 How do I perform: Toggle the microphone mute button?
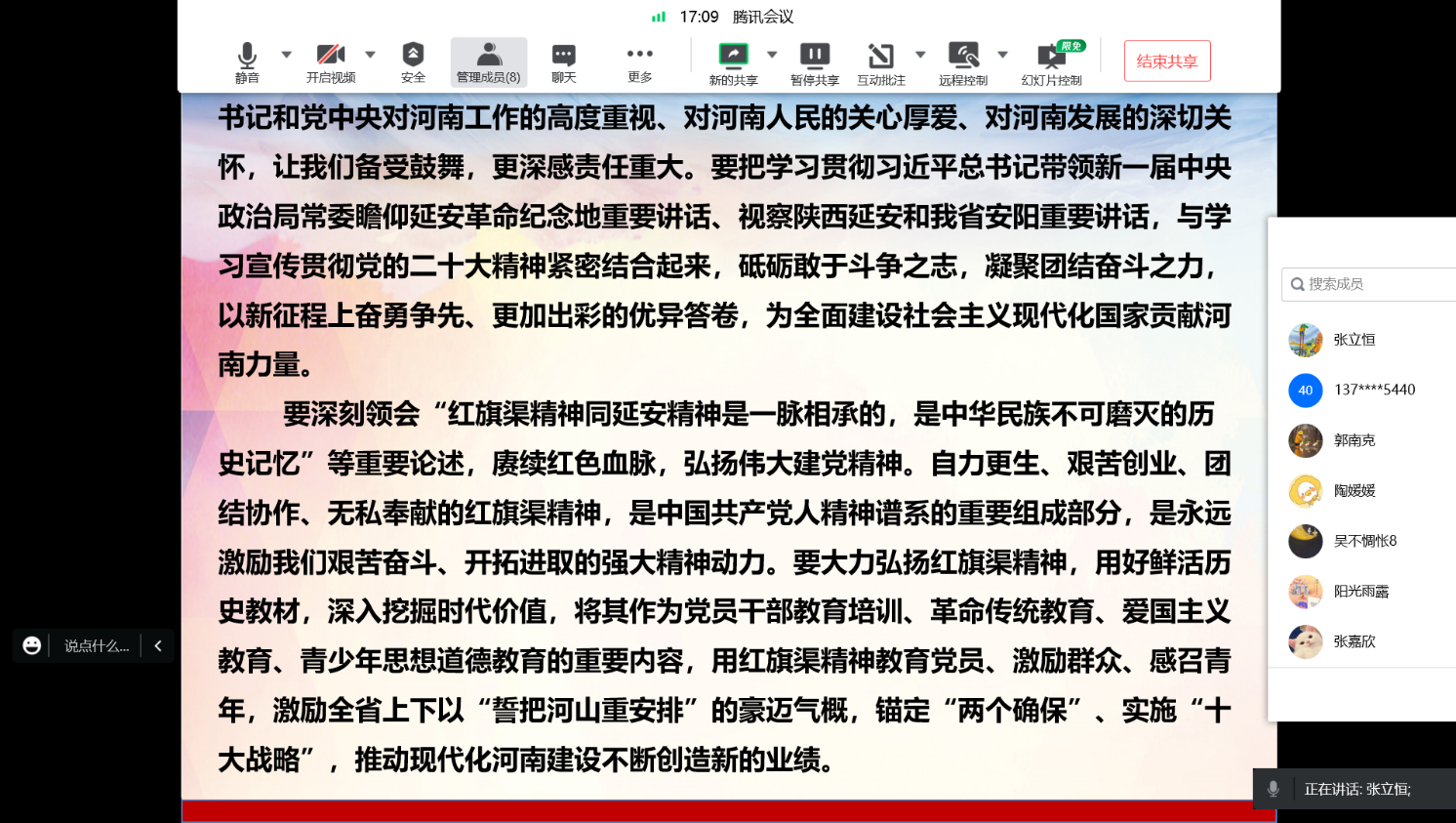247,62
